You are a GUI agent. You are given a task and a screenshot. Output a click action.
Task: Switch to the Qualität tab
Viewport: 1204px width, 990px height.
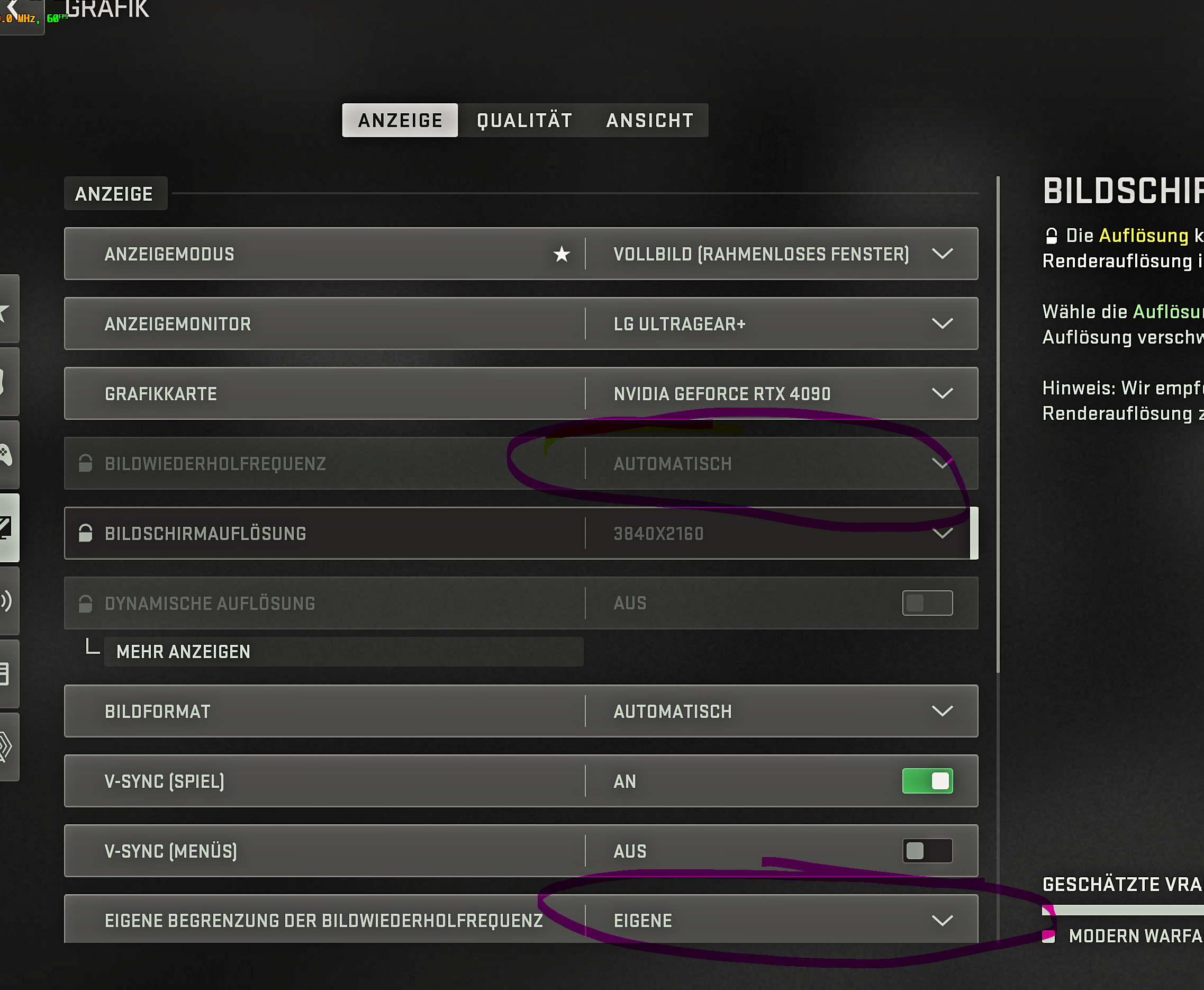524,120
